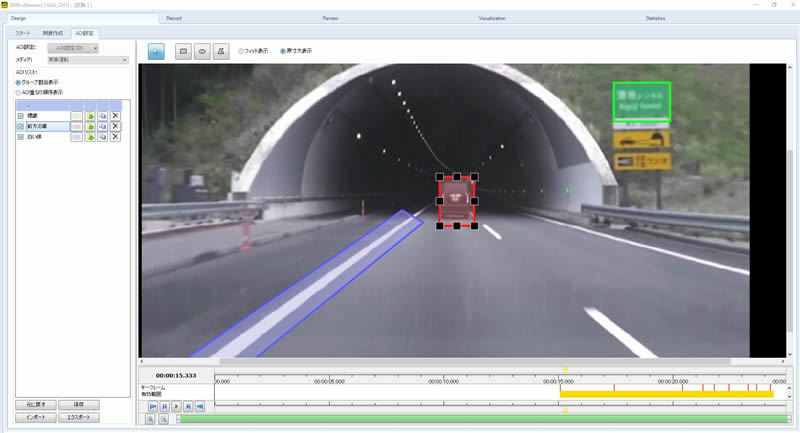The width and height of the screenshot is (800, 433).
Task: Open the Statistics tab
Action: 656,18
